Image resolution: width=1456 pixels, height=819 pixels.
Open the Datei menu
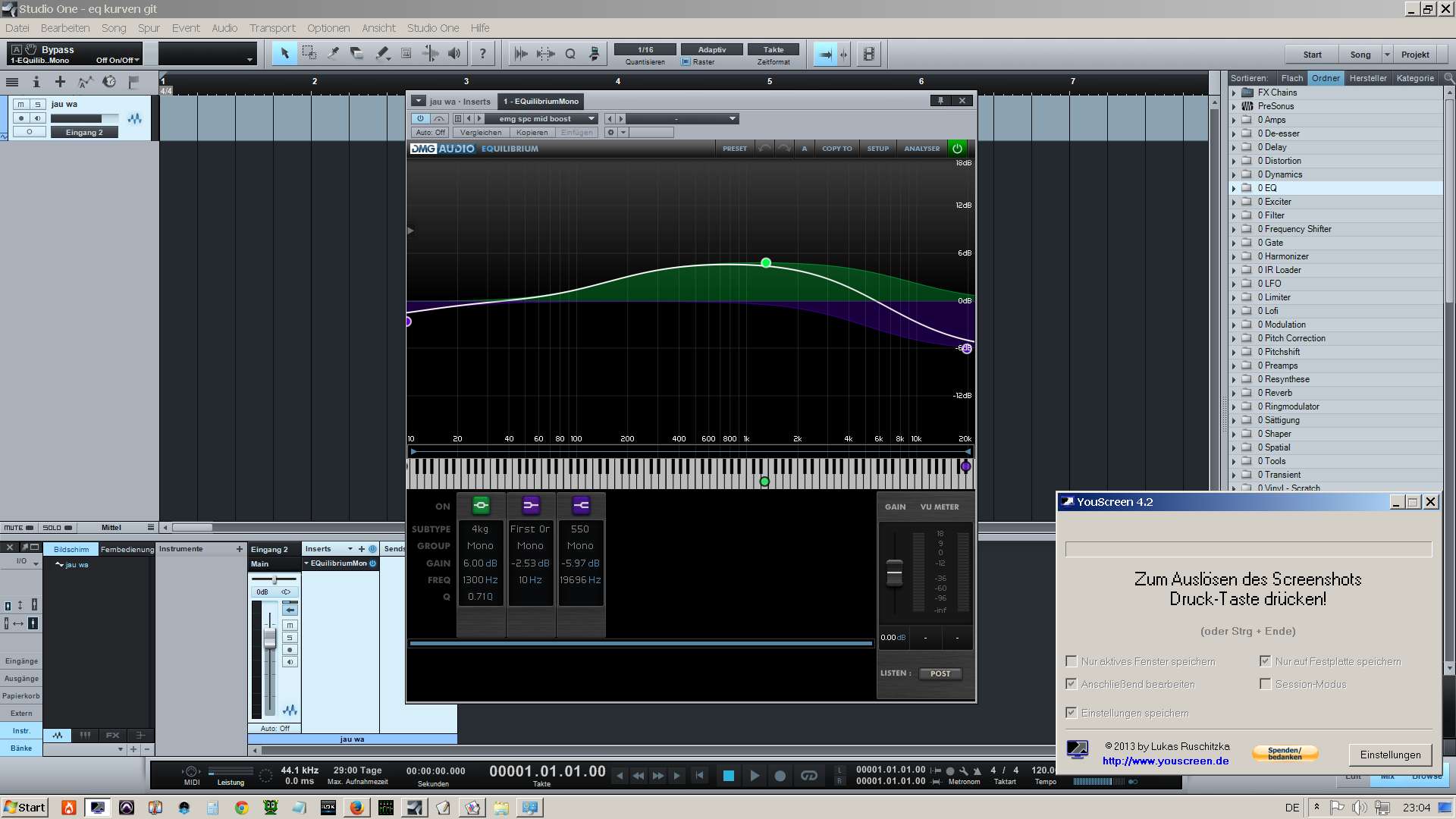pyautogui.click(x=17, y=28)
